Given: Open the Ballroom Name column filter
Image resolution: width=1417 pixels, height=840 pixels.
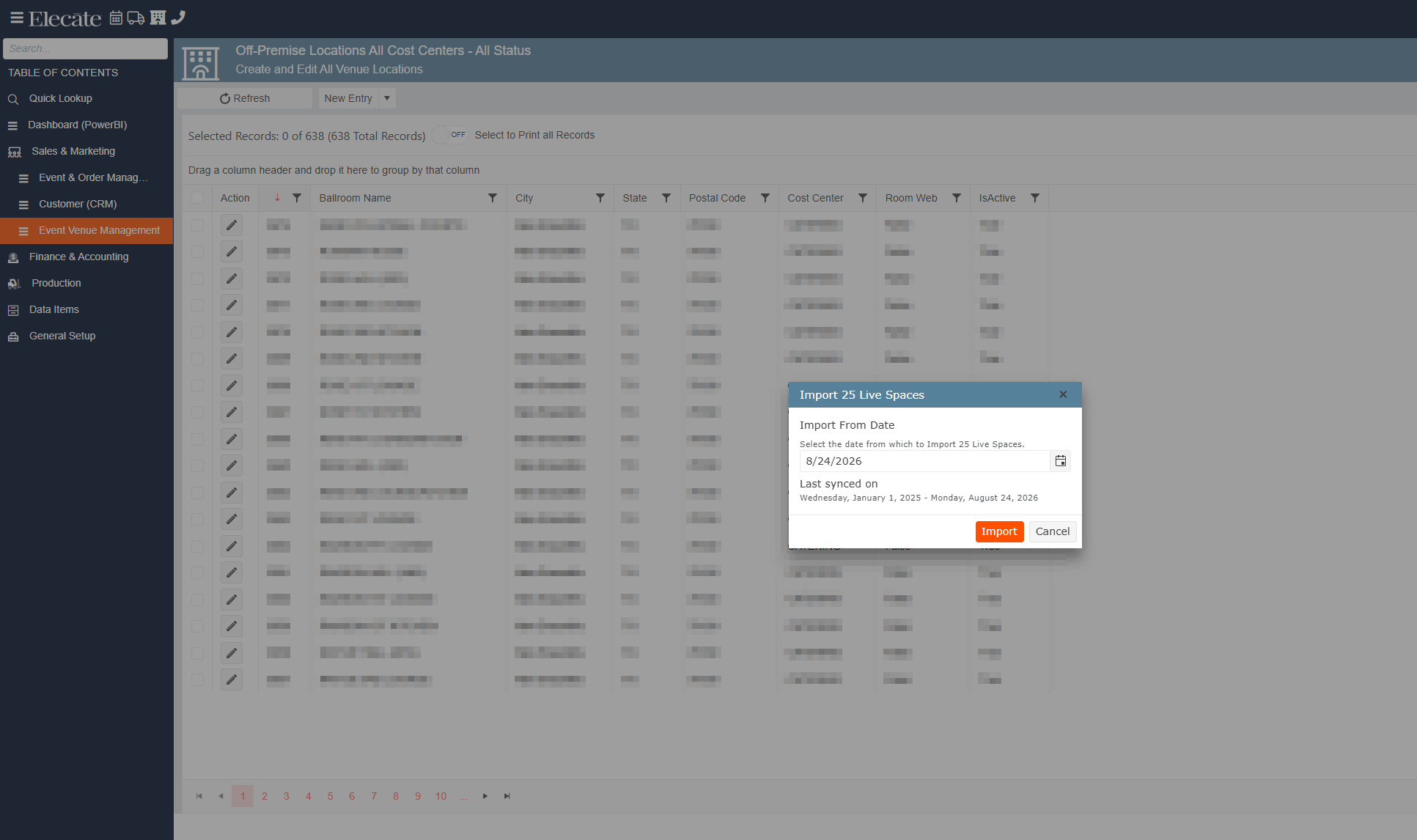Looking at the screenshot, I should tap(493, 198).
